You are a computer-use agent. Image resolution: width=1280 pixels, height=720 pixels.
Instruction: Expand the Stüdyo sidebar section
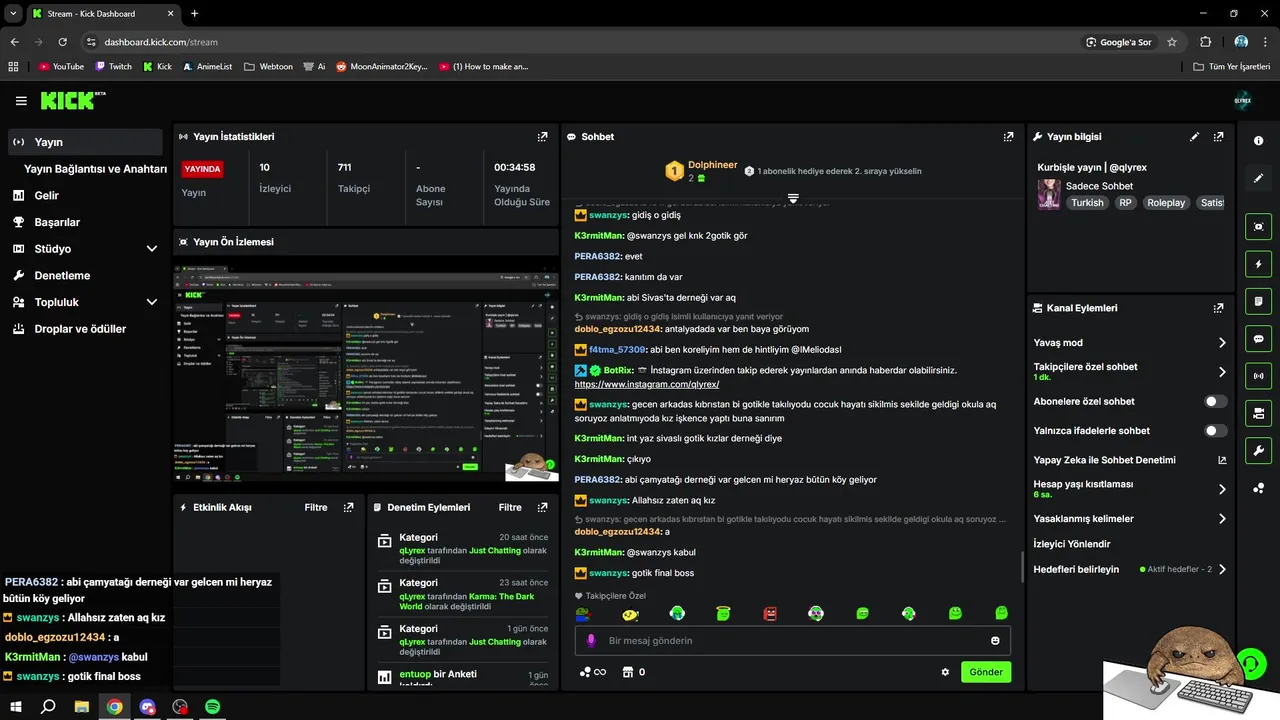(x=152, y=249)
